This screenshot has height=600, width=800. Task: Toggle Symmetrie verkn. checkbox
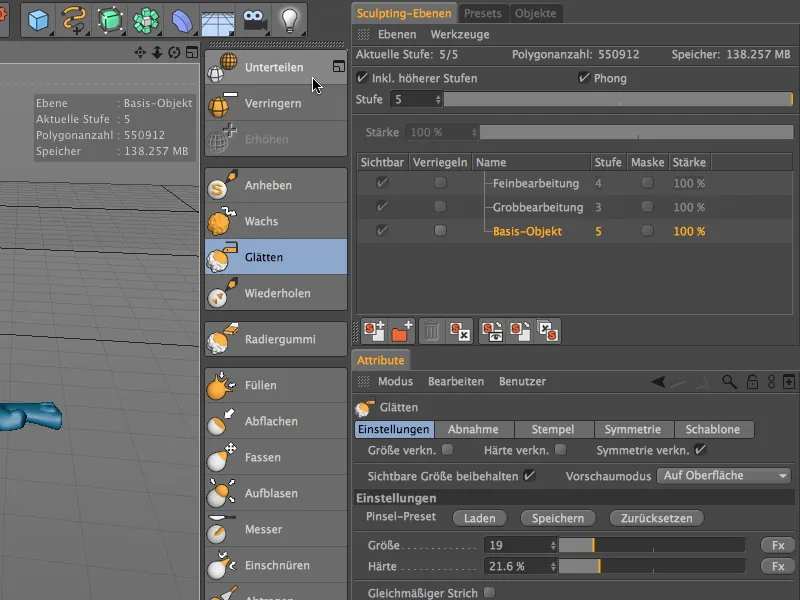coord(700,449)
